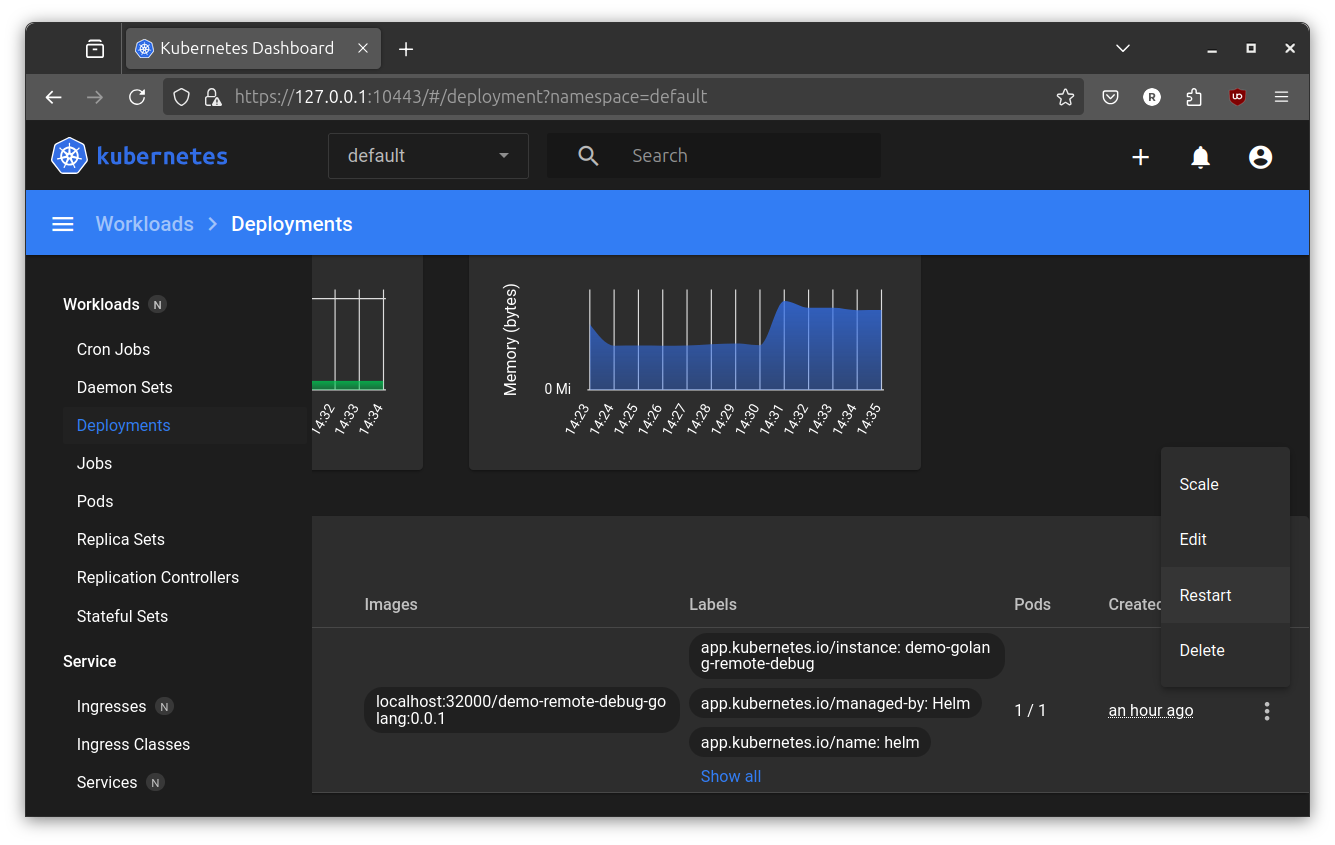Viewport: 1335px width, 845px height.
Task: Open the notifications bell
Action: click(x=1200, y=157)
